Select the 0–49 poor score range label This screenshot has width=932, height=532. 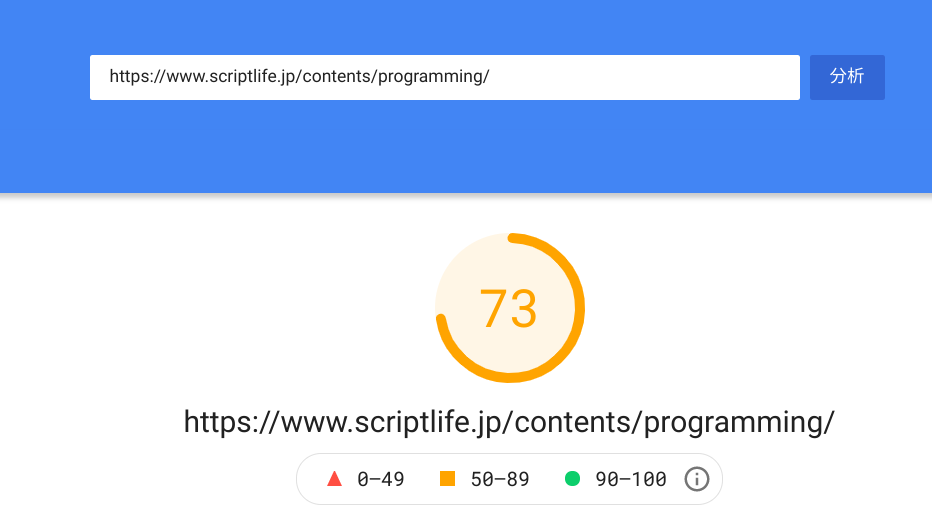381,479
